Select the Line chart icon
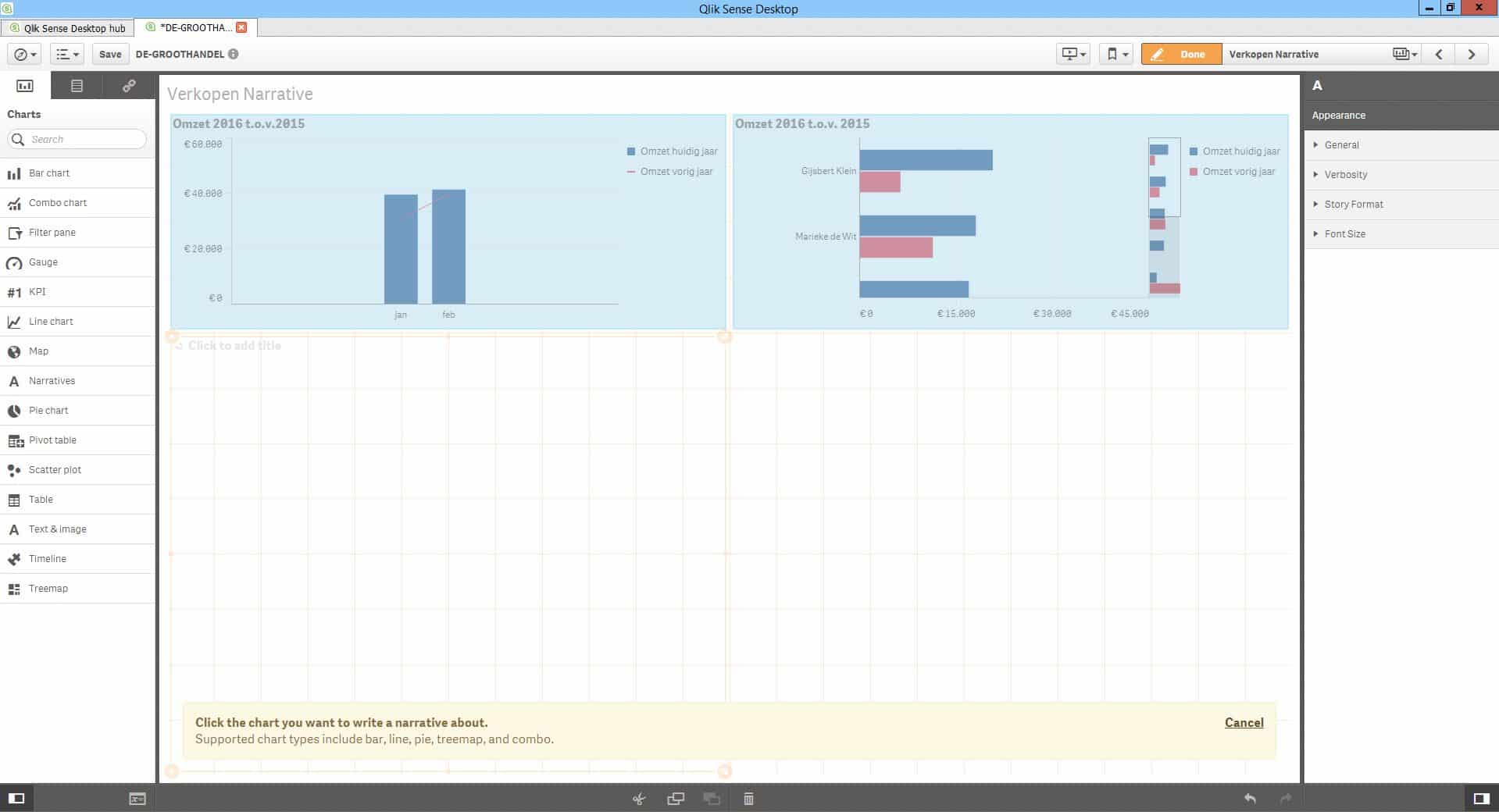 14,322
